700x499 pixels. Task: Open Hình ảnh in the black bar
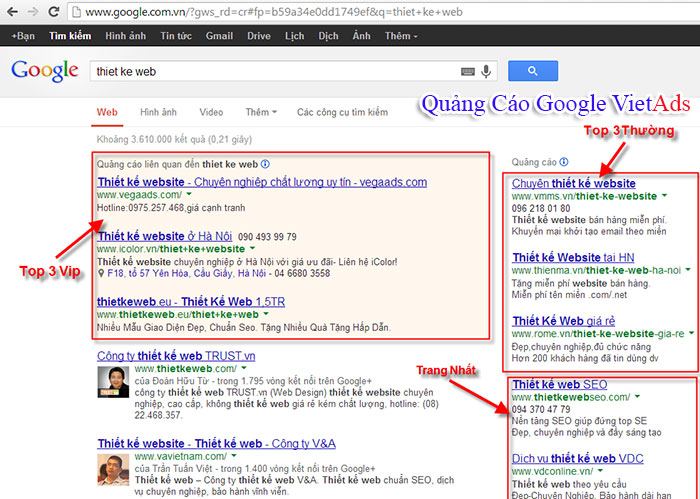click(125, 36)
